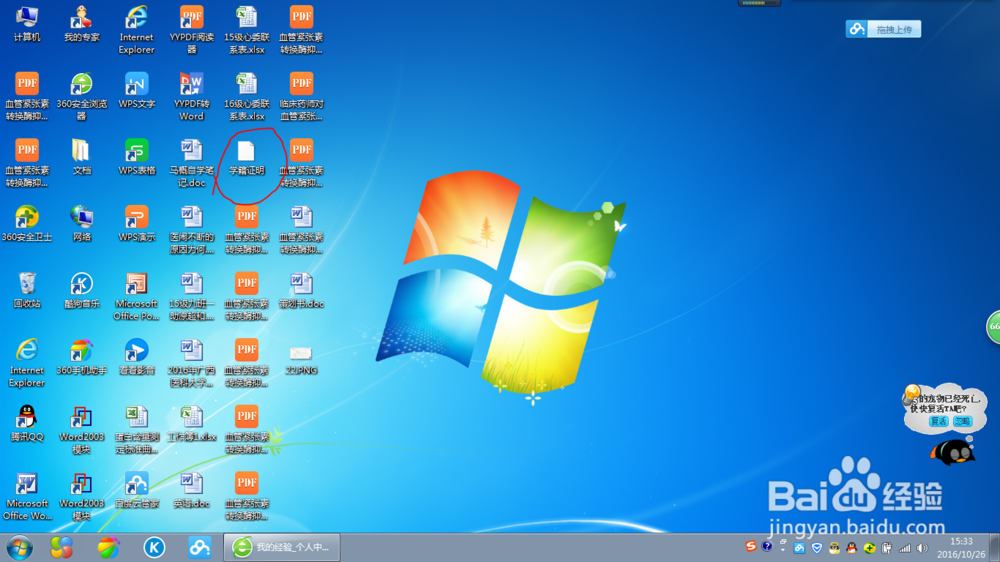This screenshot has height=562, width=1000.
Task: Select the 2016年广西医科大学 Word document
Action: [191, 363]
